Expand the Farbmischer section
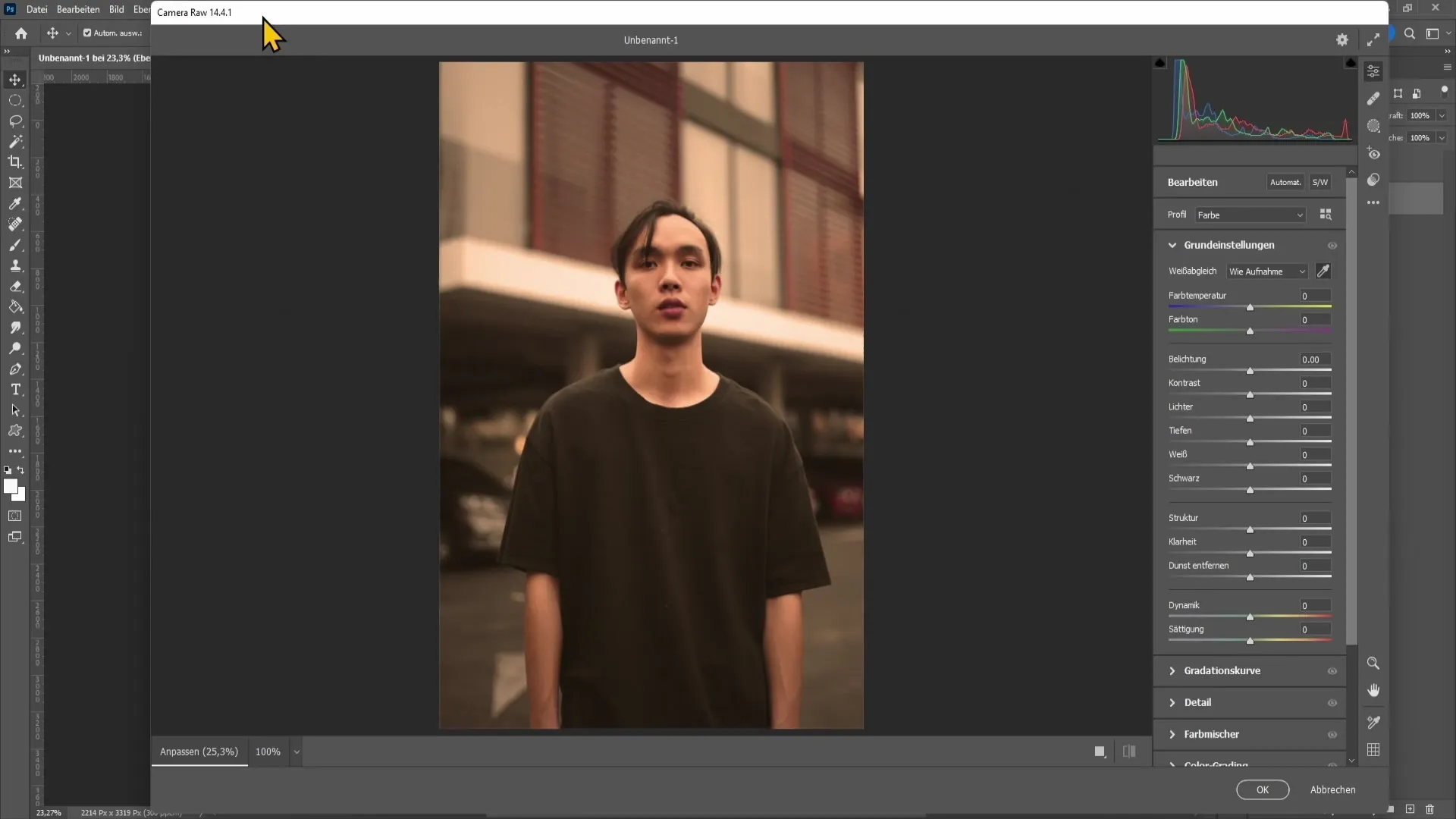Screen dimensions: 1456x819 point(1172,735)
